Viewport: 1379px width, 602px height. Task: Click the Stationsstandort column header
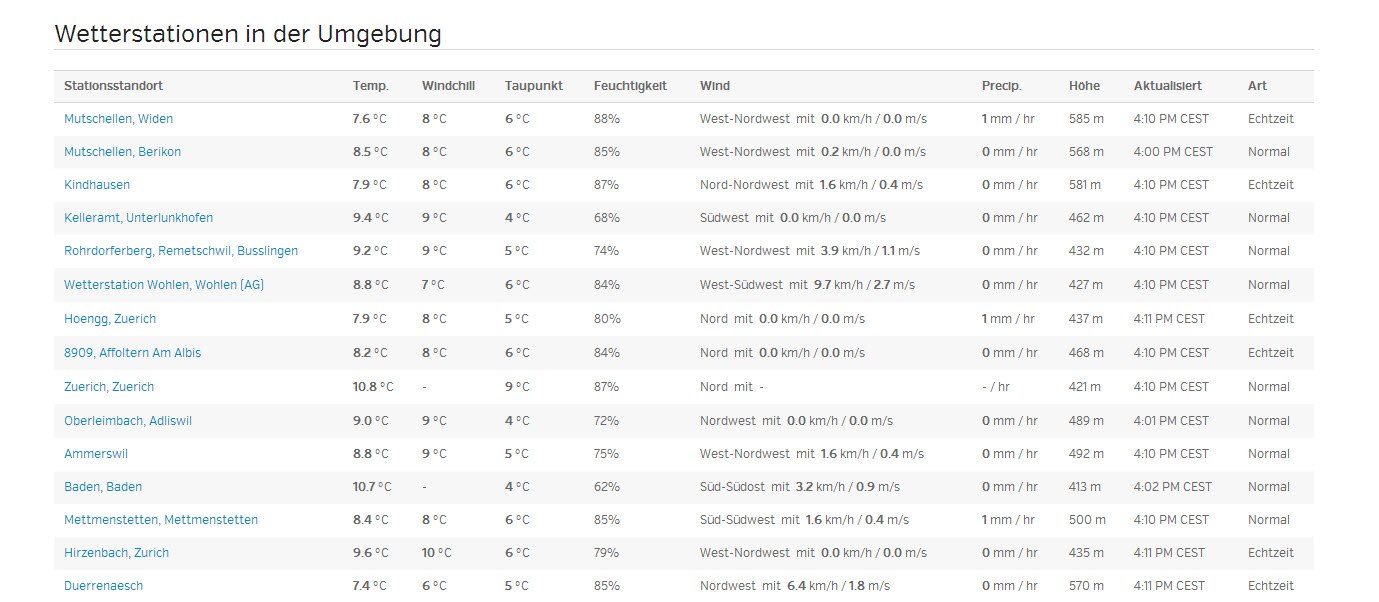coord(113,86)
